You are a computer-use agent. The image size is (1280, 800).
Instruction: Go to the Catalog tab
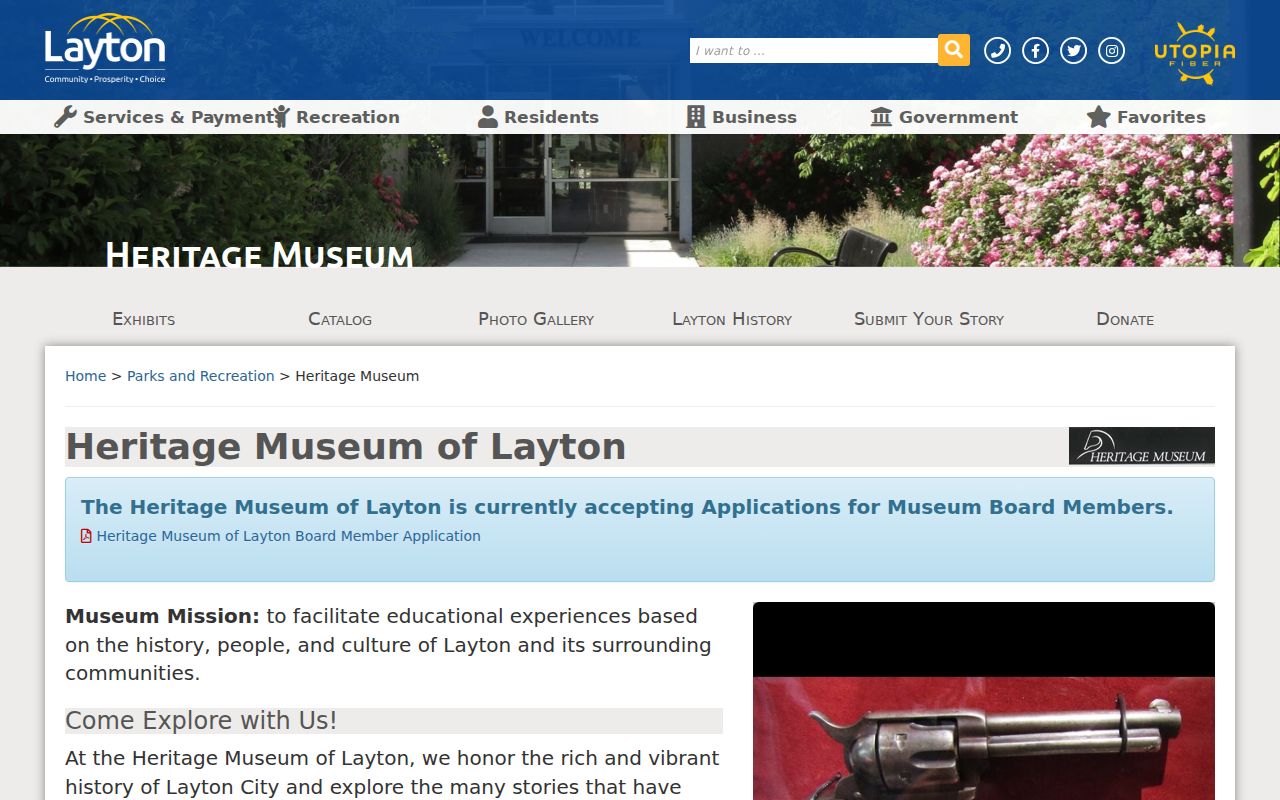pyautogui.click(x=340, y=319)
